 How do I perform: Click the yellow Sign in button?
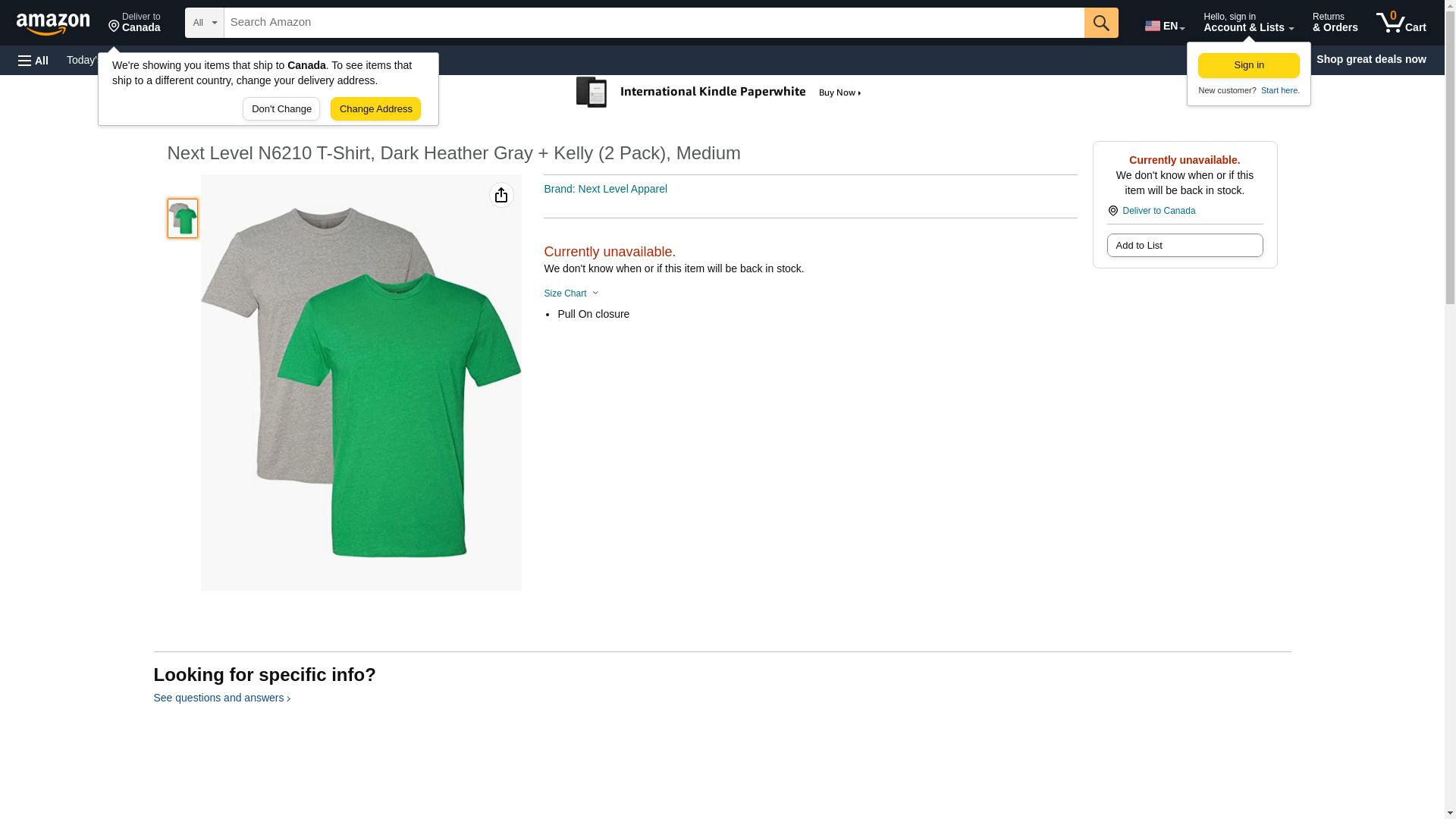[1247, 66]
